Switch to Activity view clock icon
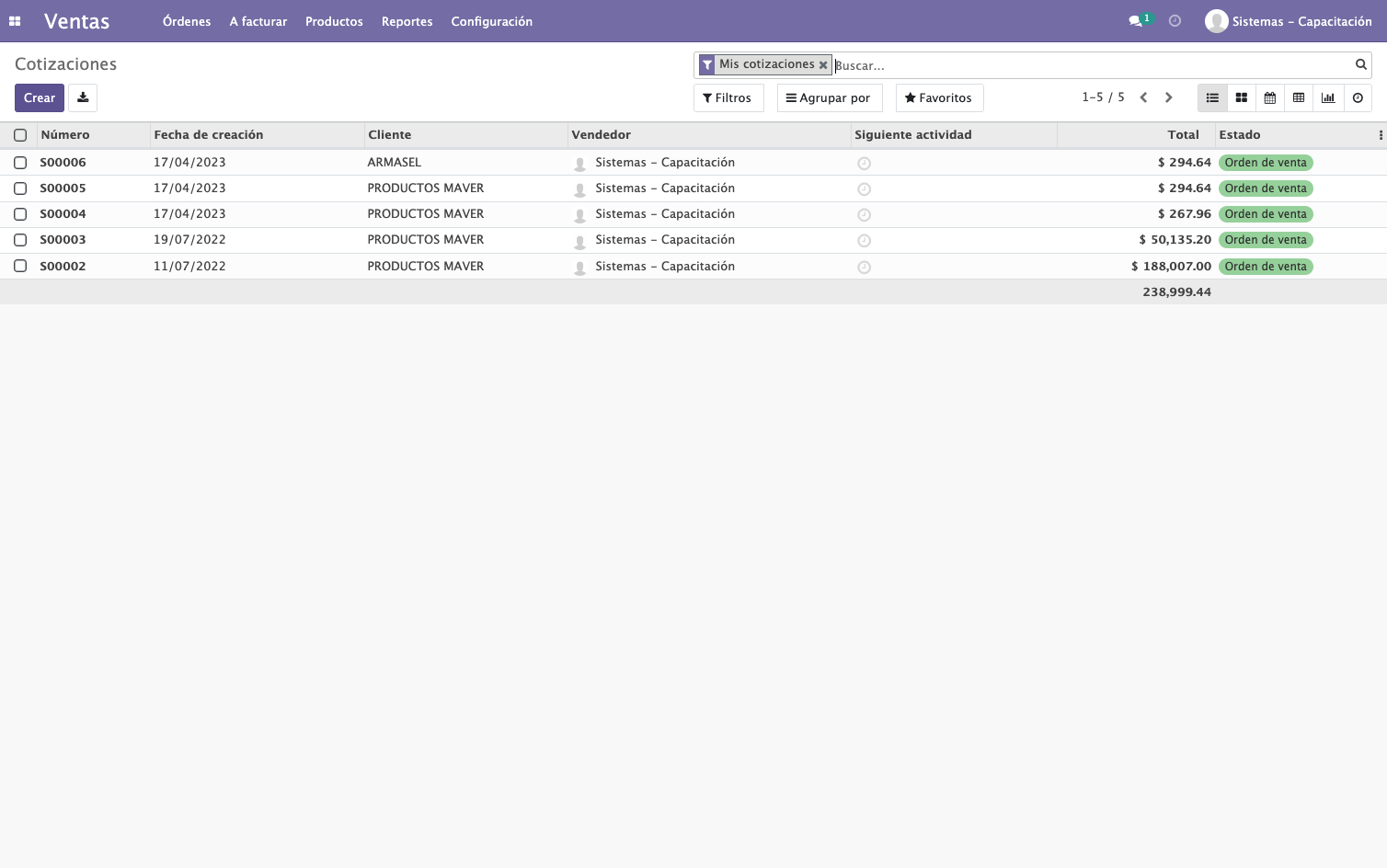This screenshot has height=868, width=1387. (1358, 97)
